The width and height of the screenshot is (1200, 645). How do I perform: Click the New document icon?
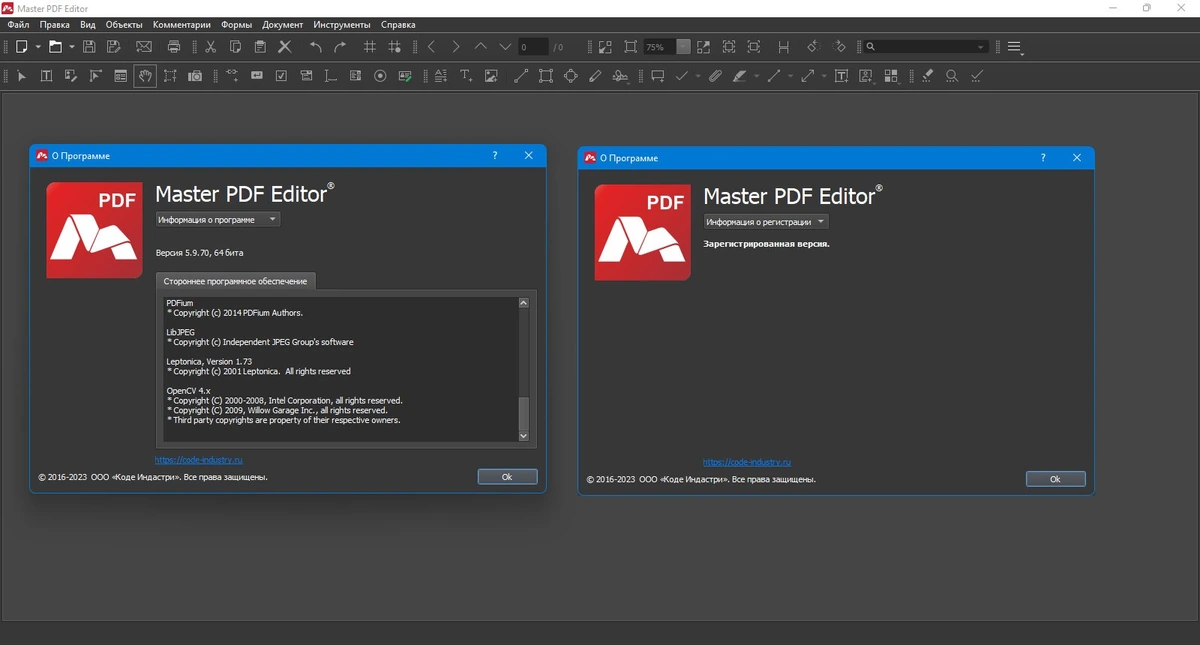[x=21, y=46]
